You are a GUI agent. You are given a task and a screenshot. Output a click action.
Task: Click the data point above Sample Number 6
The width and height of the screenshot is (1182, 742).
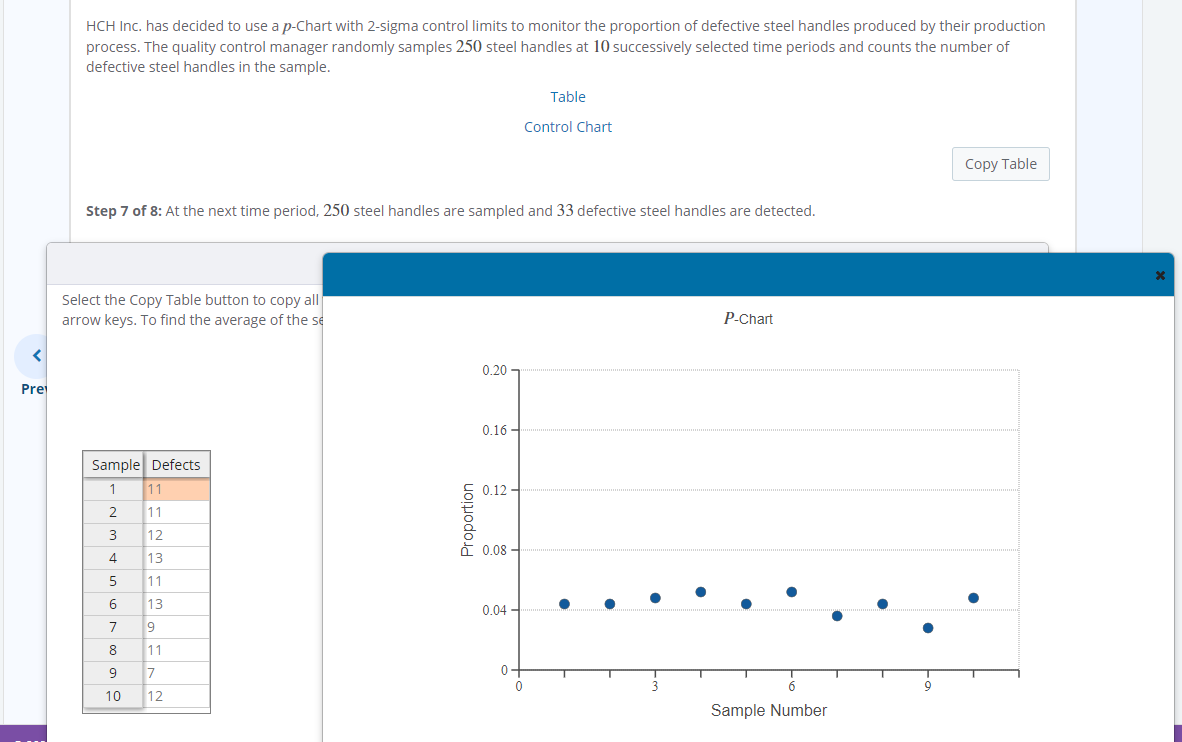[791, 591]
